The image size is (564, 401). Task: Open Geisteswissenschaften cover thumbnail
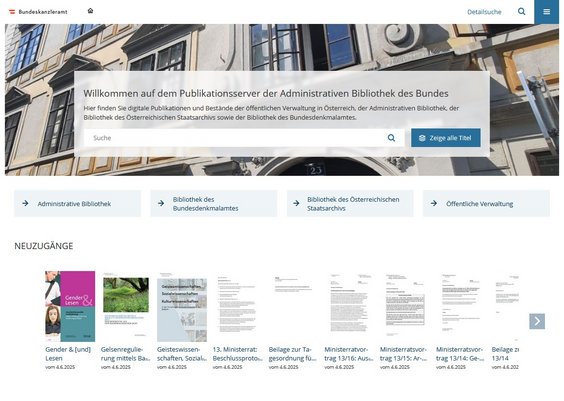pos(182,306)
